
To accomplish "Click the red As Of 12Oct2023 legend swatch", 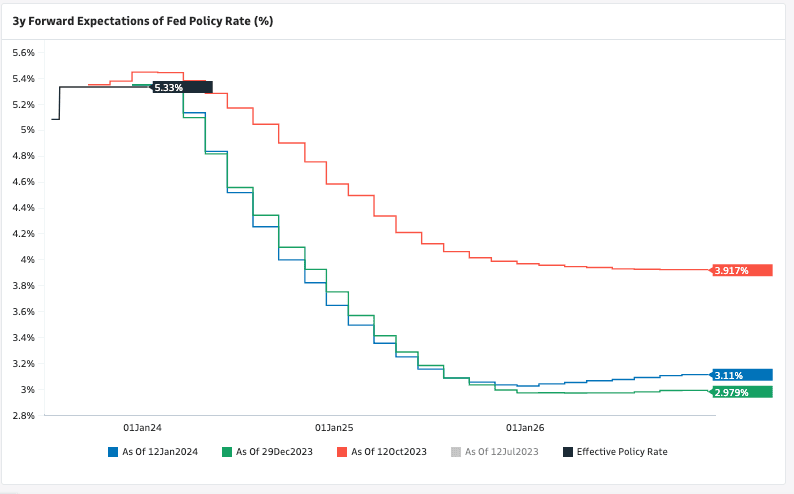I will tap(342, 452).
